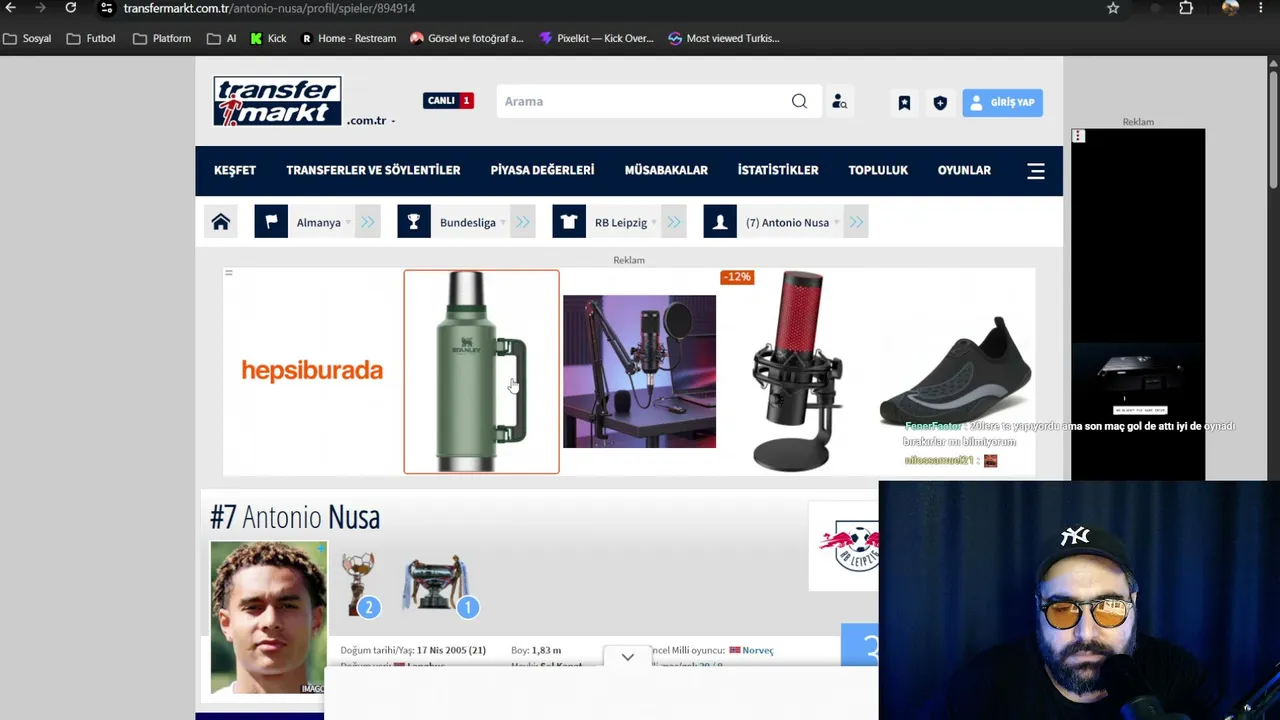Click the home breadcrumb icon

click(x=221, y=222)
